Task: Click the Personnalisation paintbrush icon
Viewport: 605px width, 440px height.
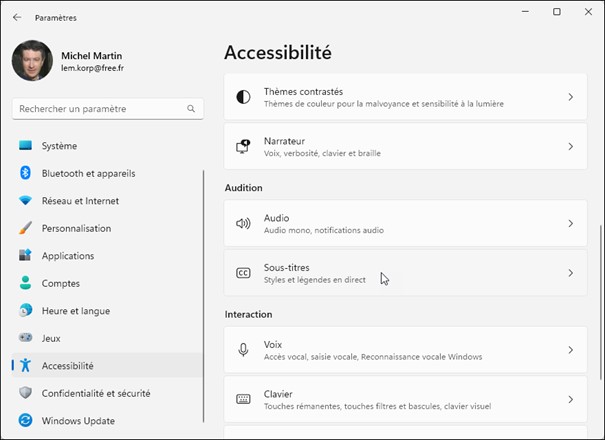Action: pyautogui.click(x=25, y=228)
